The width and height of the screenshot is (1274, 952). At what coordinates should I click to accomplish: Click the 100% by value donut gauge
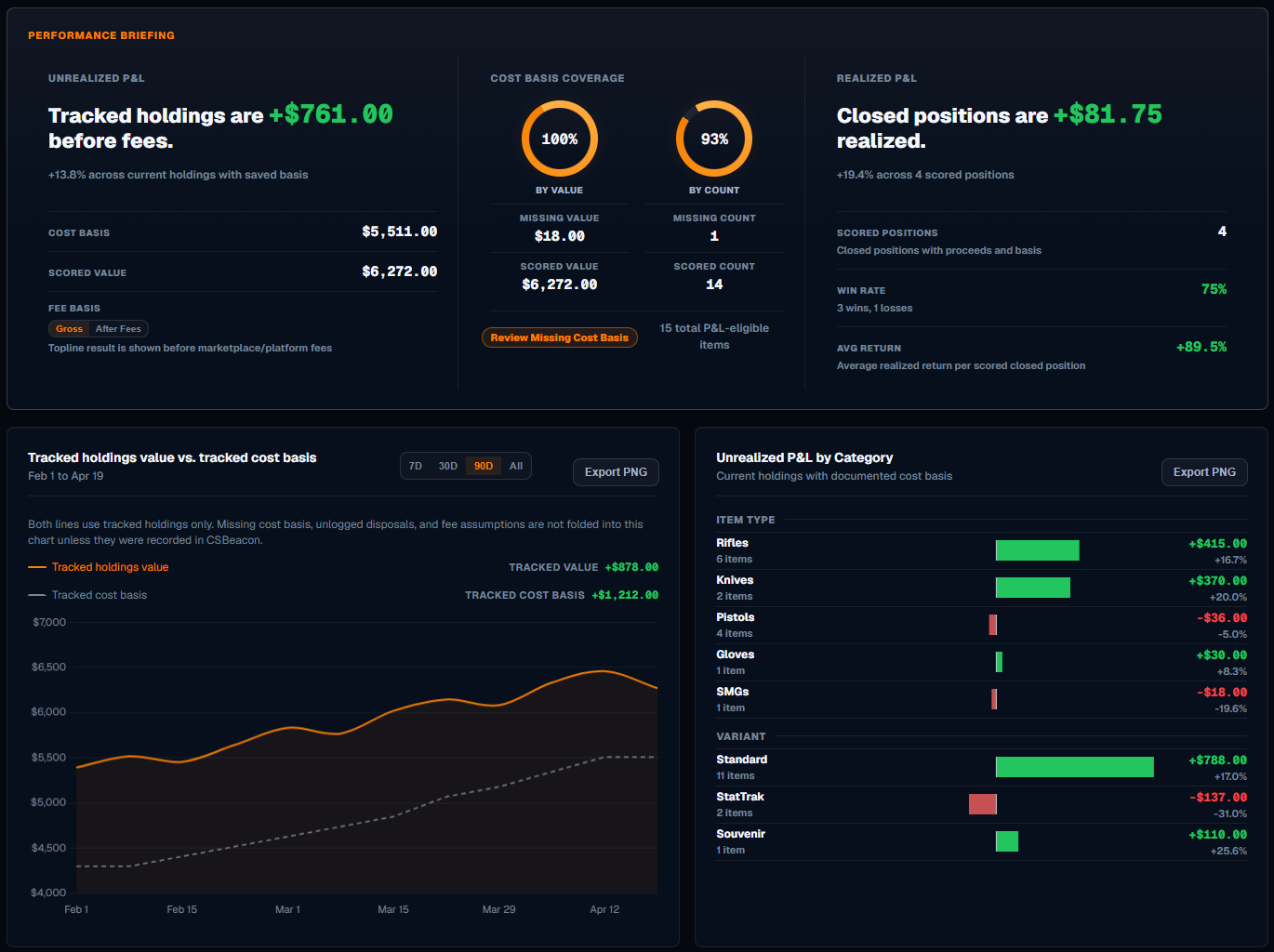click(560, 139)
